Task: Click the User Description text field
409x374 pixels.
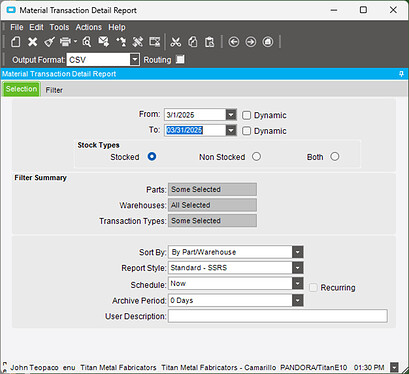Action: click(x=278, y=316)
